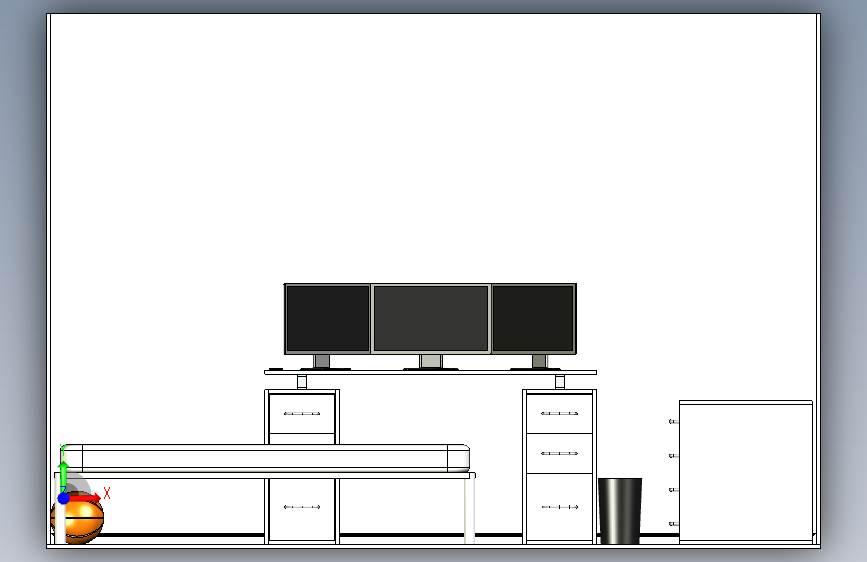The width and height of the screenshot is (867, 562).
Task: Select the center monitor stand
Action: coord(431,362)
